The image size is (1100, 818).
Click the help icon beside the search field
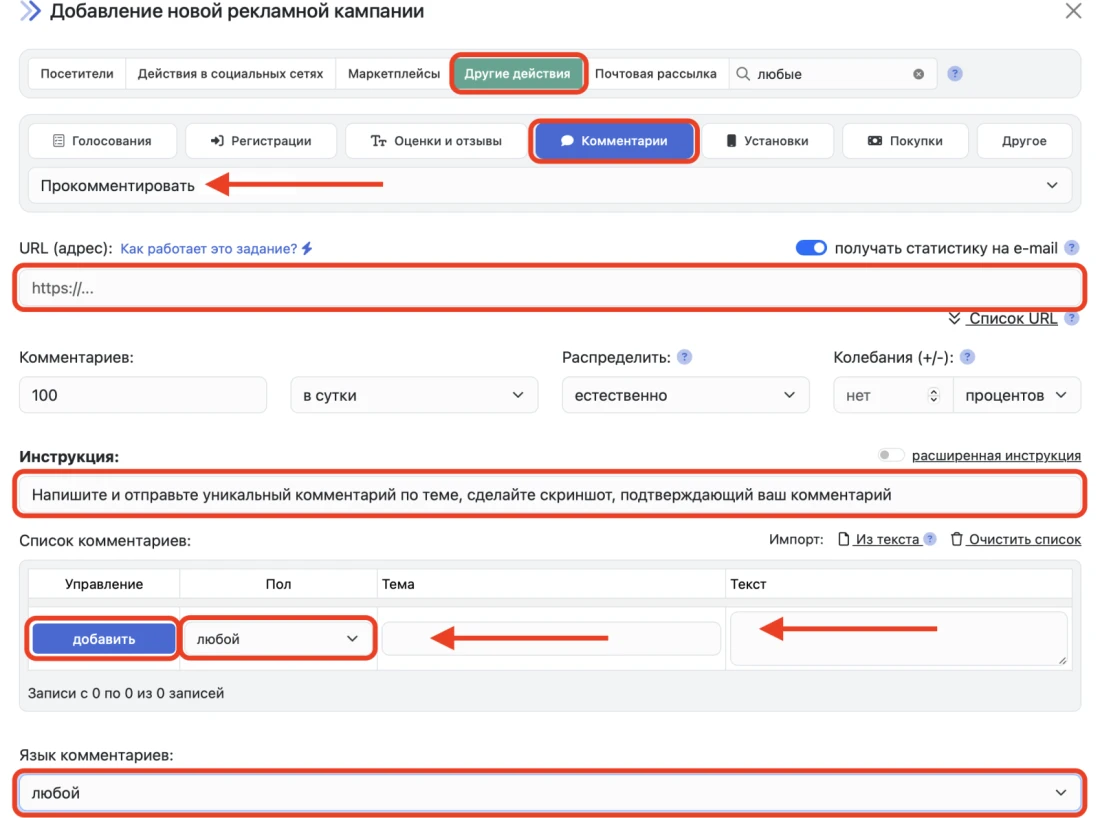955,74
